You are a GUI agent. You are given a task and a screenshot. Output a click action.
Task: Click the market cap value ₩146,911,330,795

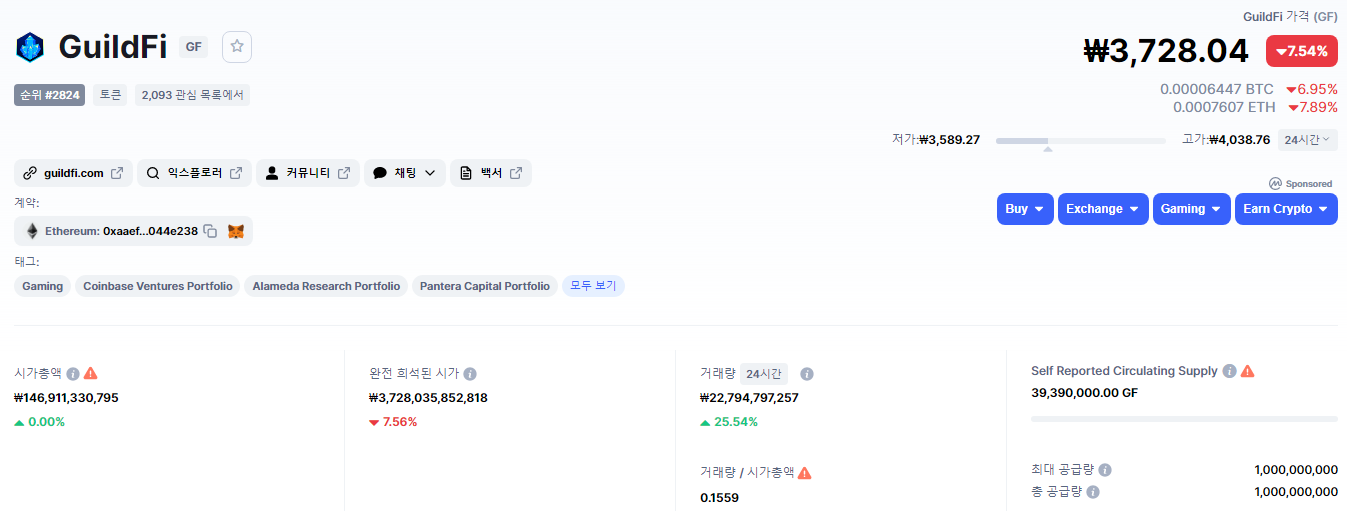66,397
